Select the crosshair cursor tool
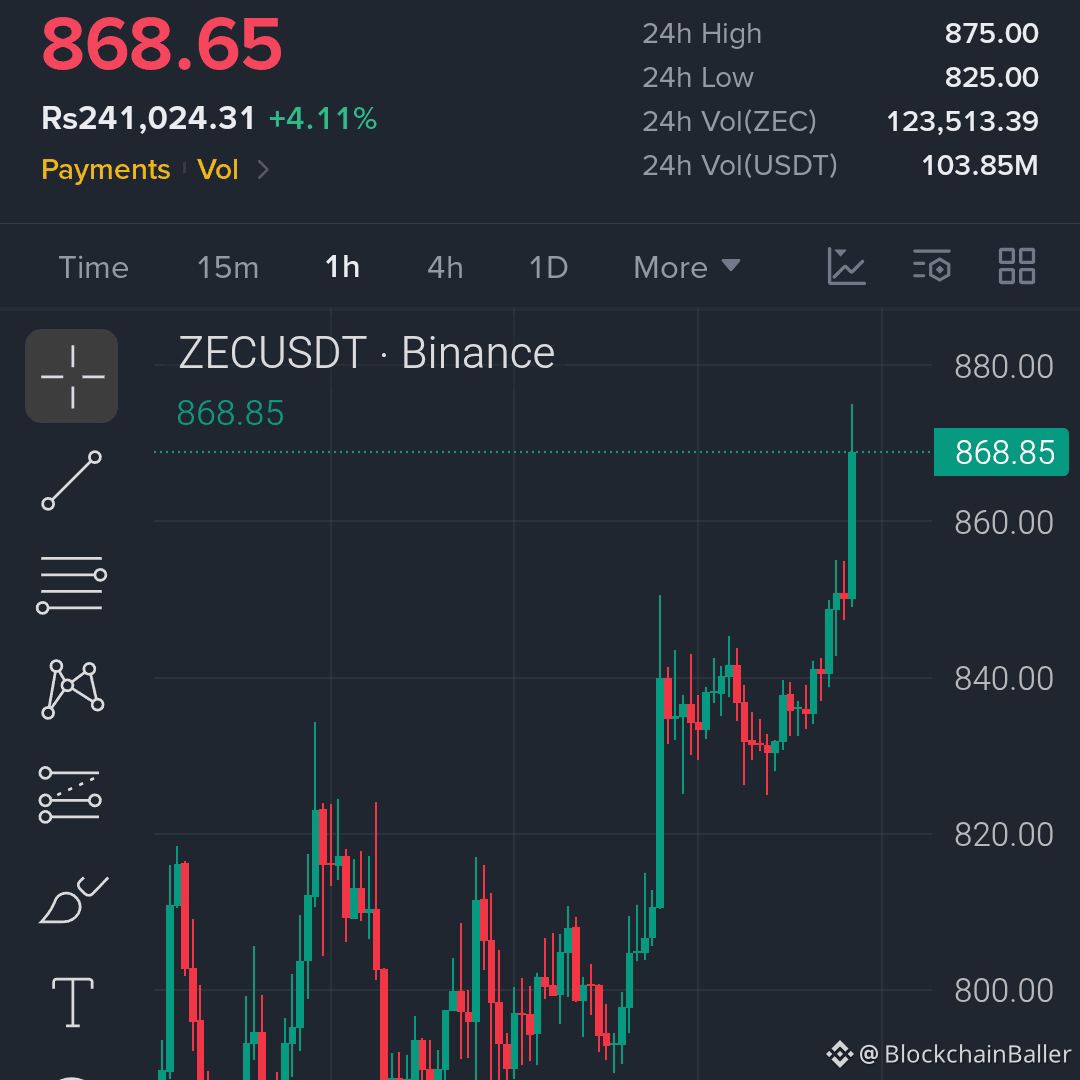 tap(72, 376)
